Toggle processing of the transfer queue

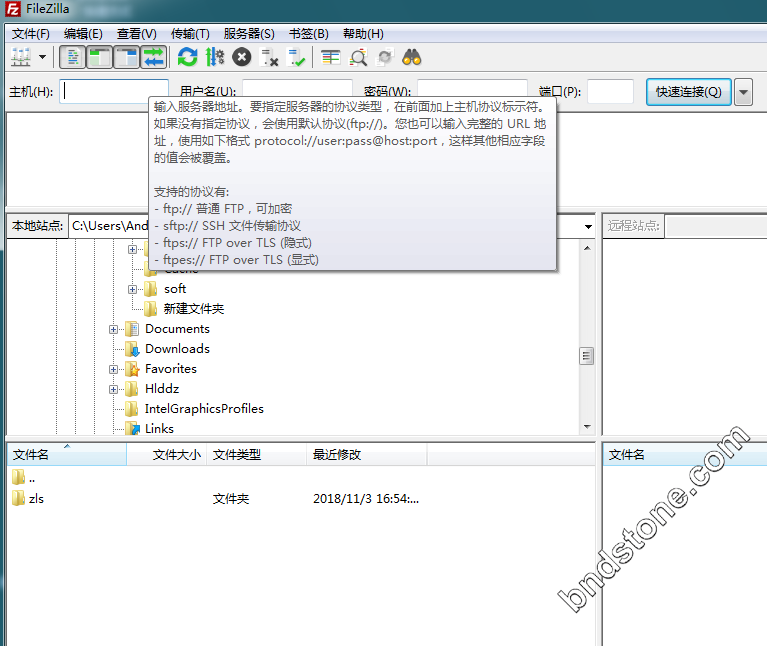coord(215,57)
